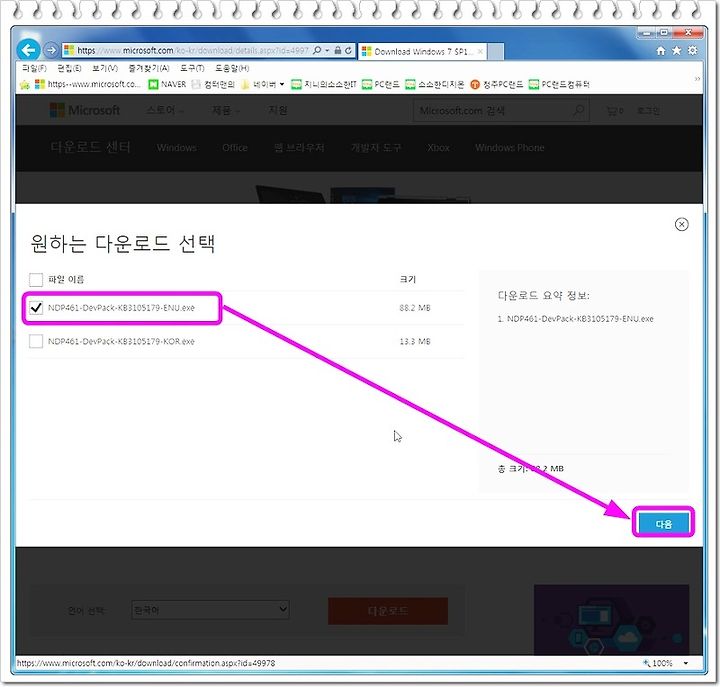Click the site search magnifier icon
720x687 pixels.
pos(579,110)
